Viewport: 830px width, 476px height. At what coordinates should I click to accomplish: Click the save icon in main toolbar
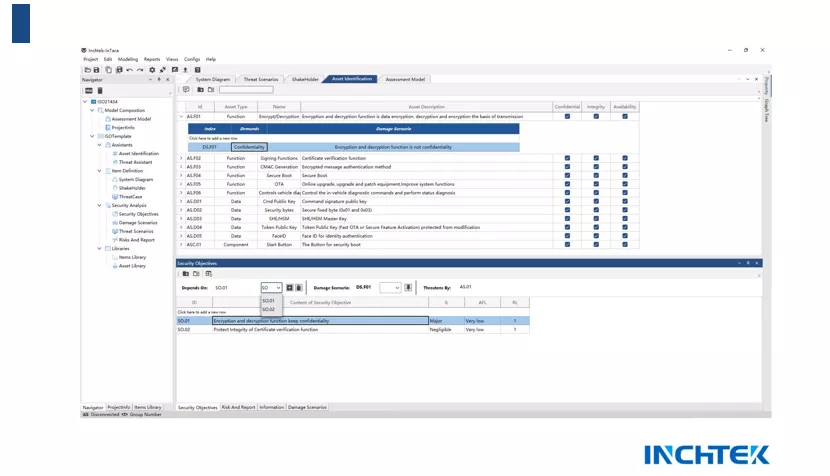96,70
